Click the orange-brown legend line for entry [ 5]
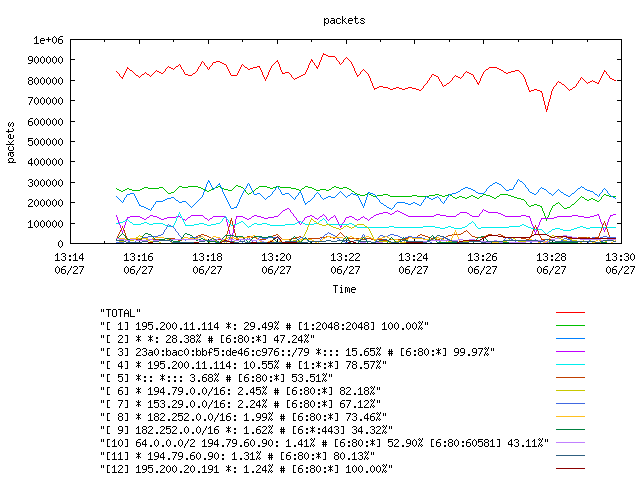Image resolution: width=640 pixels, height=480 pixels. (x=570, y=378)
